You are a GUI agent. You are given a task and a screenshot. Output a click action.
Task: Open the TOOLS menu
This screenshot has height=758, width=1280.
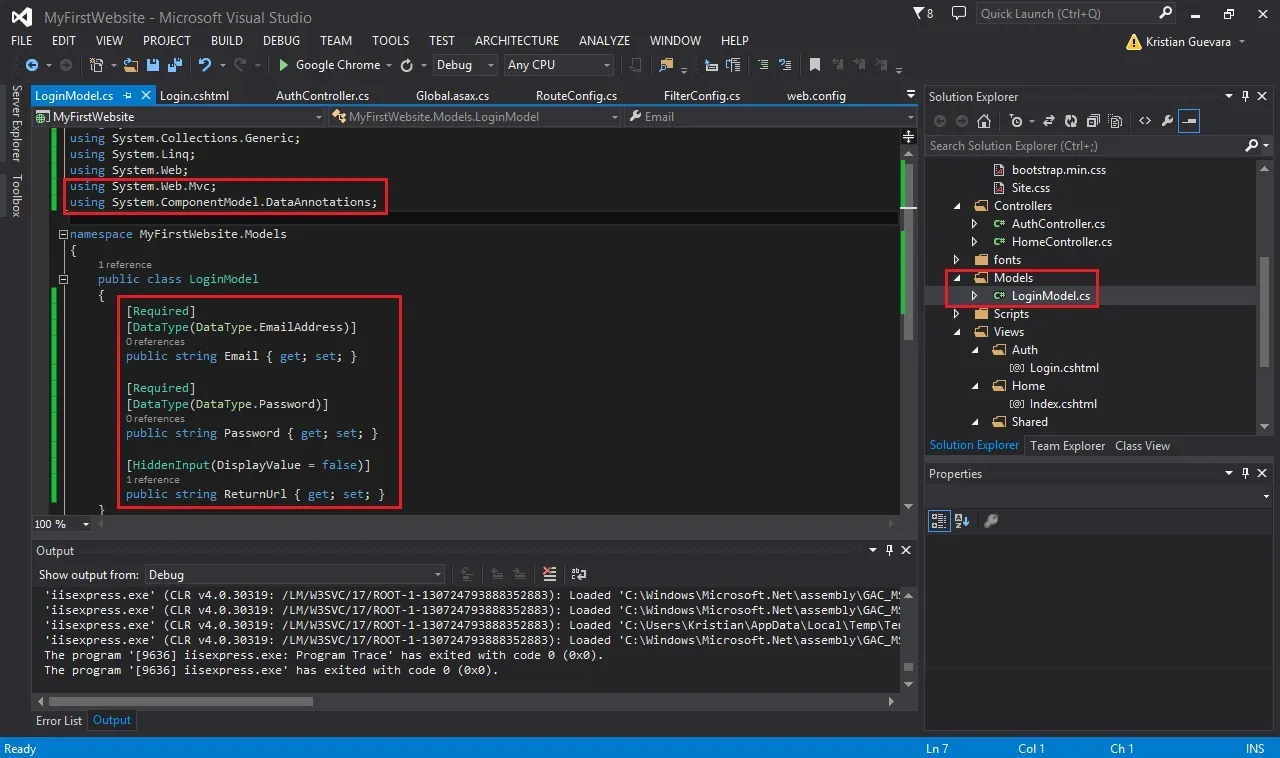390,41
